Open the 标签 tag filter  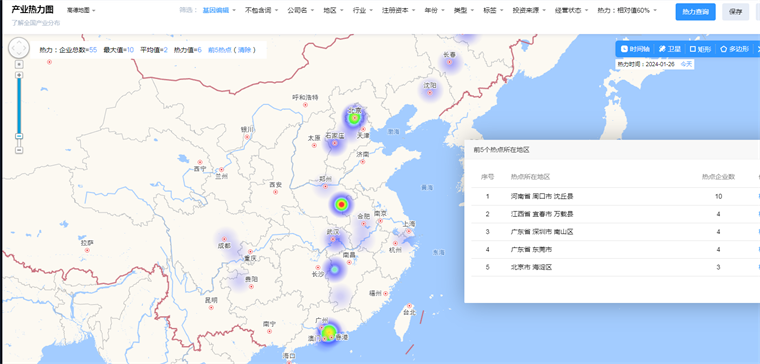493,10
